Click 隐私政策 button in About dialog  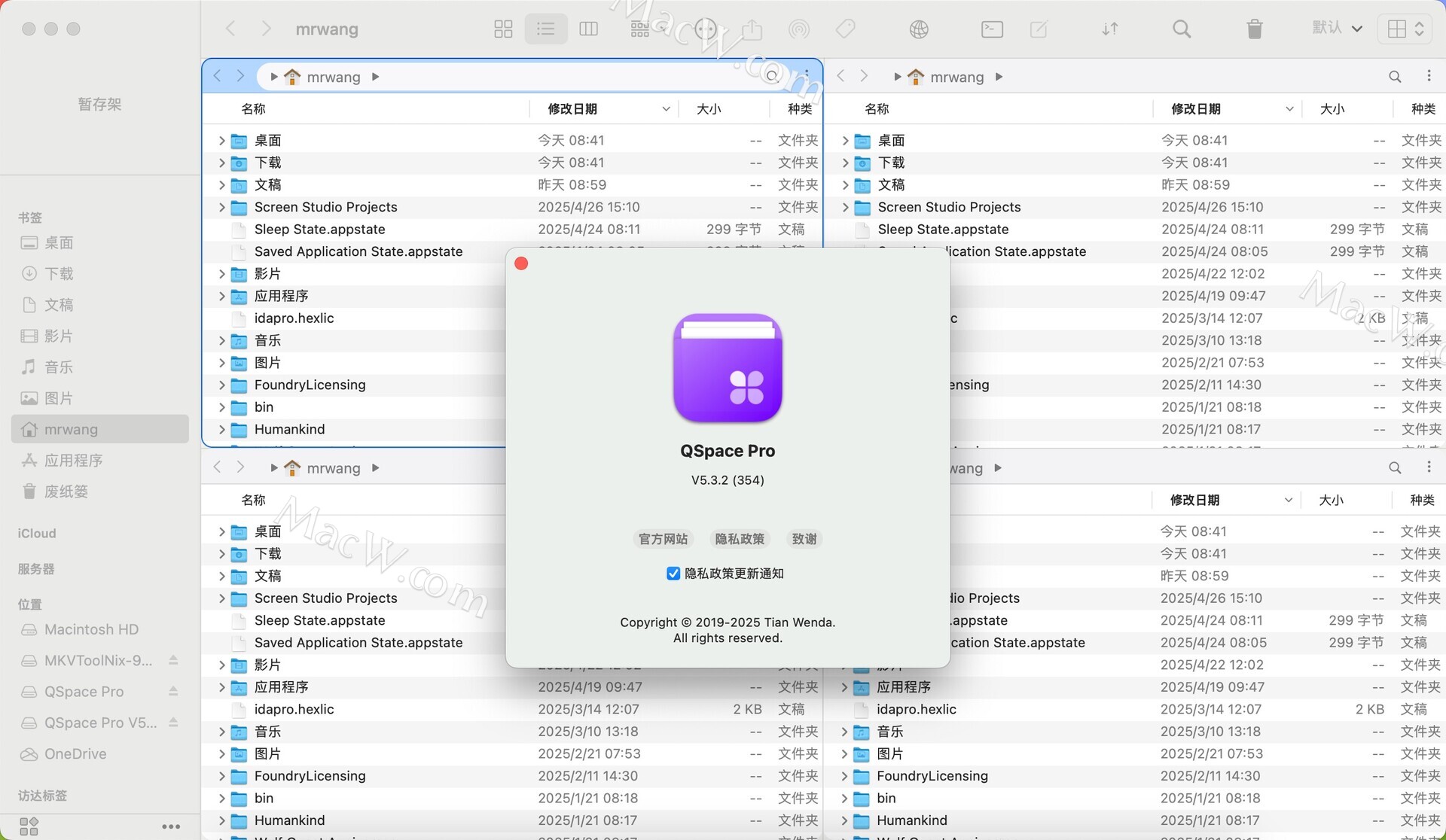pyautogui.click(x=740, y=539)
